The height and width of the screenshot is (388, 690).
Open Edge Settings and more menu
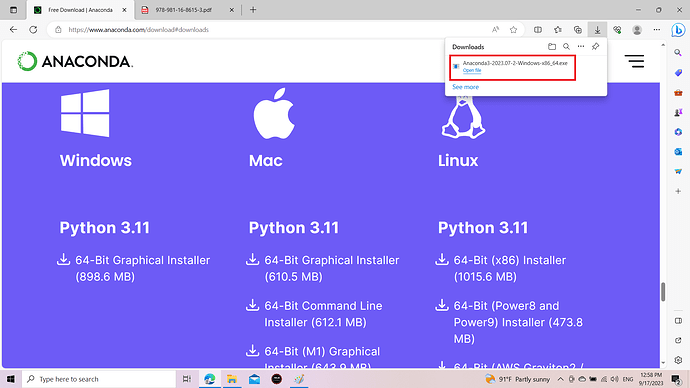point(657,29)
